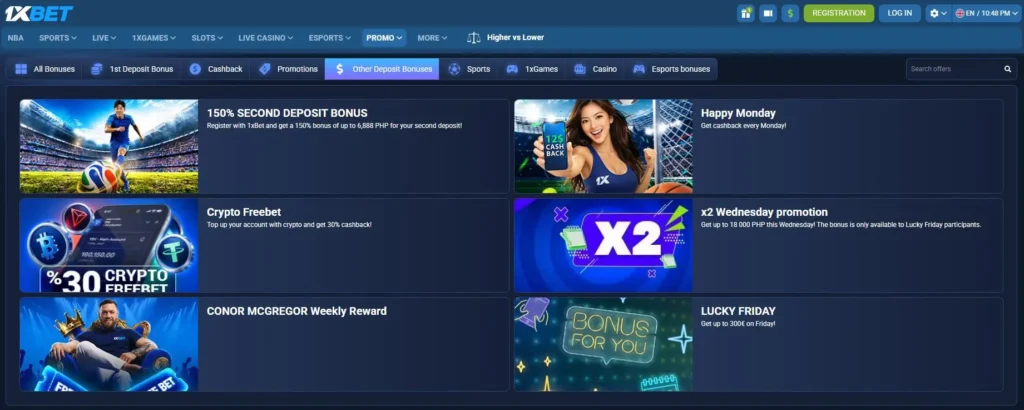Click the Happy Monday cashback thumbnail

point(603,146)
